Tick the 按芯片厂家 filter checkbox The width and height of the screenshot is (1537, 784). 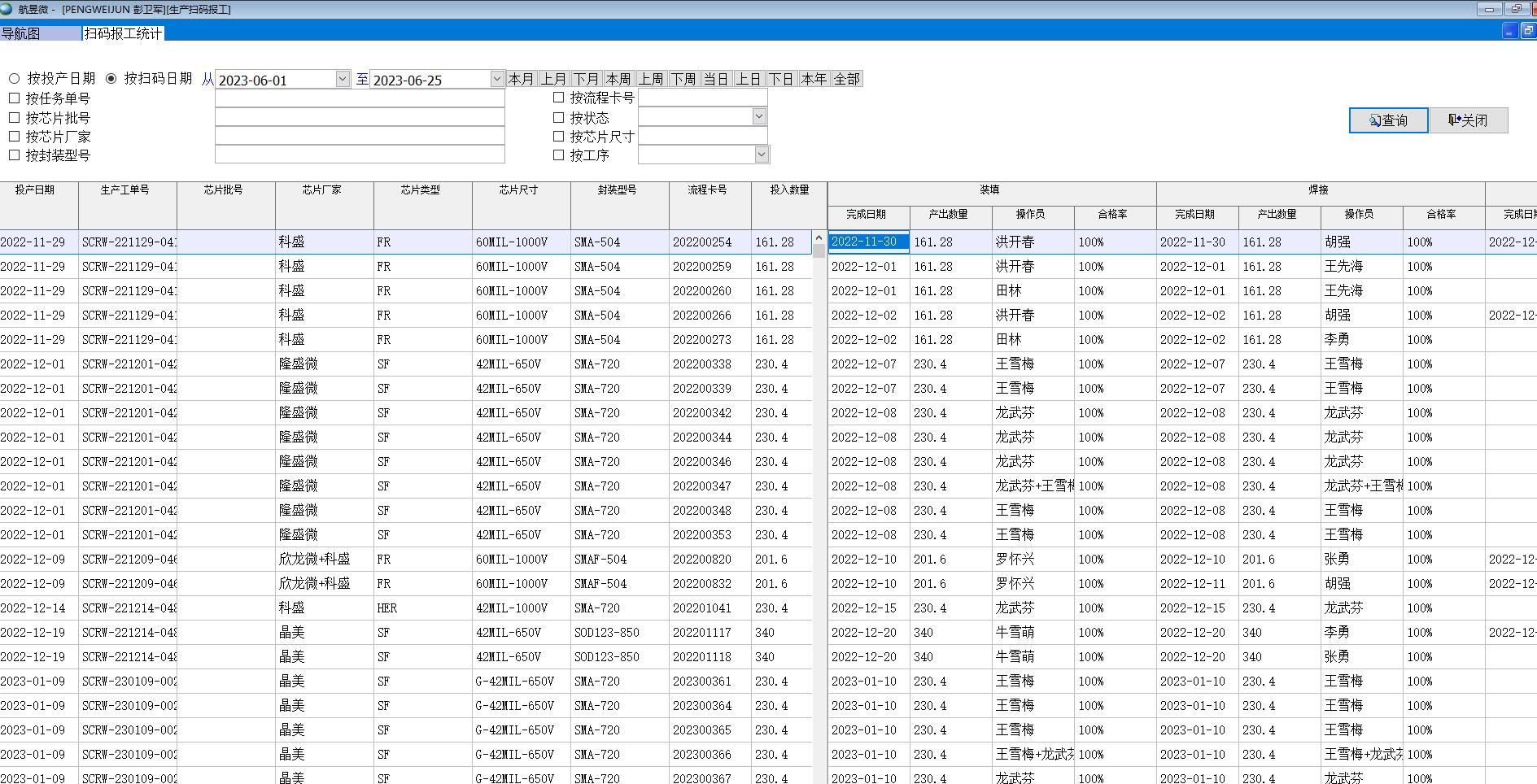pos(14,136)
